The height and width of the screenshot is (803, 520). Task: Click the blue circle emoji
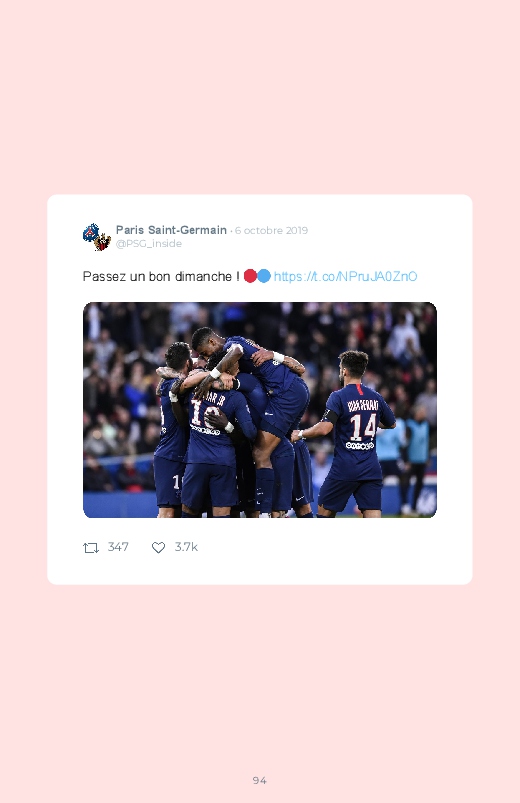(264, 276)
